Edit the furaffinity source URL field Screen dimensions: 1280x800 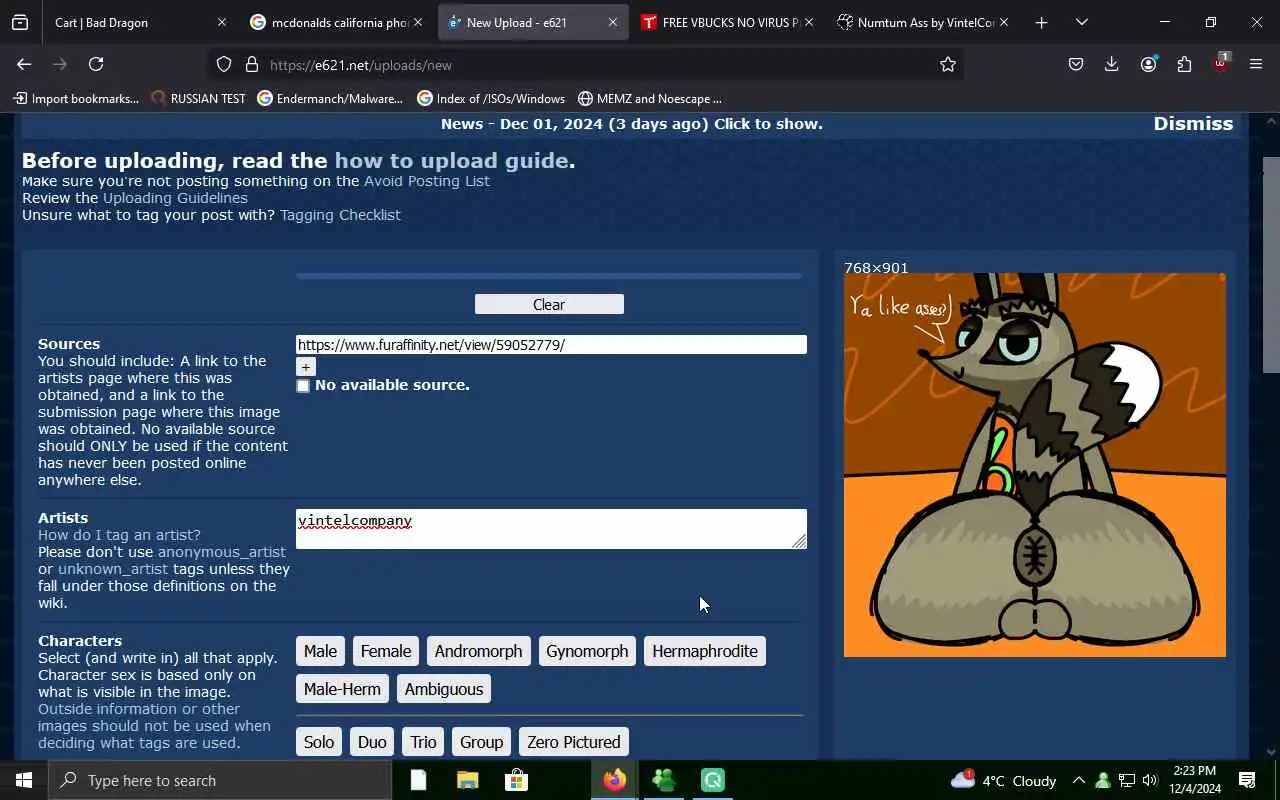(551, 344)
